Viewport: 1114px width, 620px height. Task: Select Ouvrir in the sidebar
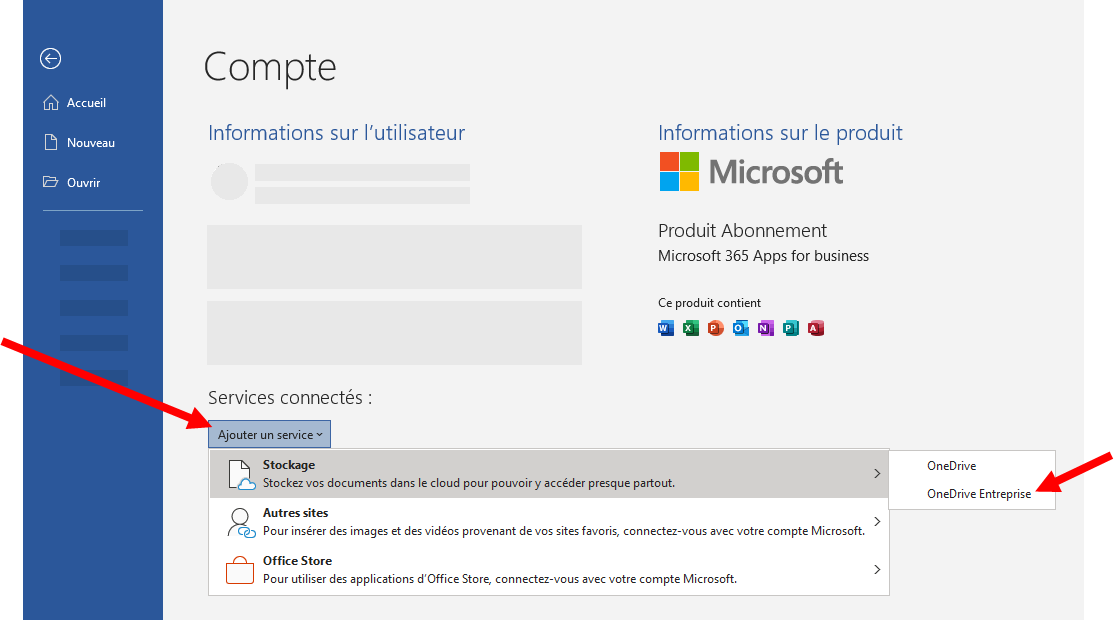83,183
